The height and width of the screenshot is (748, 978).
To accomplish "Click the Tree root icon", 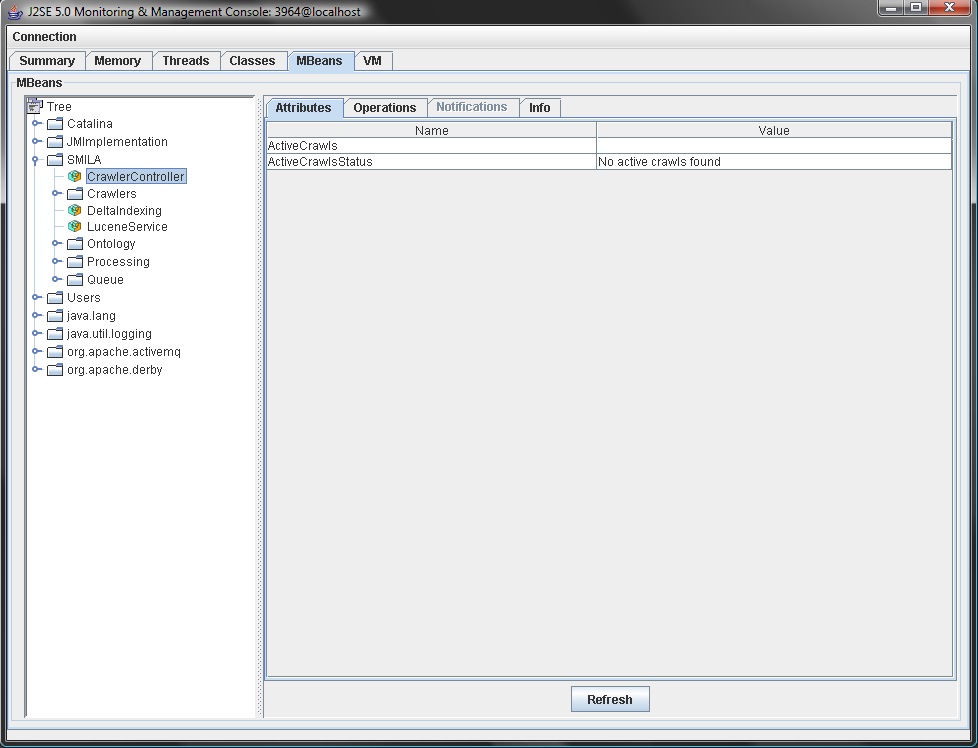I will [35, 106].
